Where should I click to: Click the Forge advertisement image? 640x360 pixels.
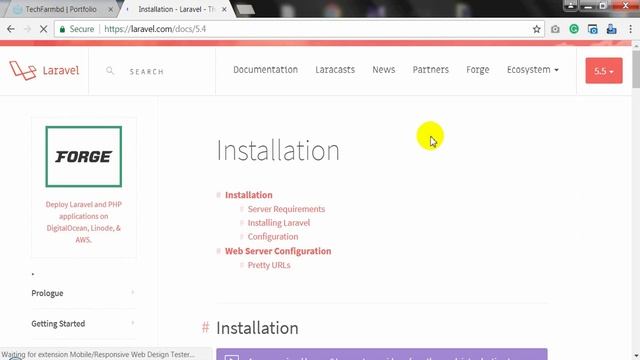[x=84, y=156]
